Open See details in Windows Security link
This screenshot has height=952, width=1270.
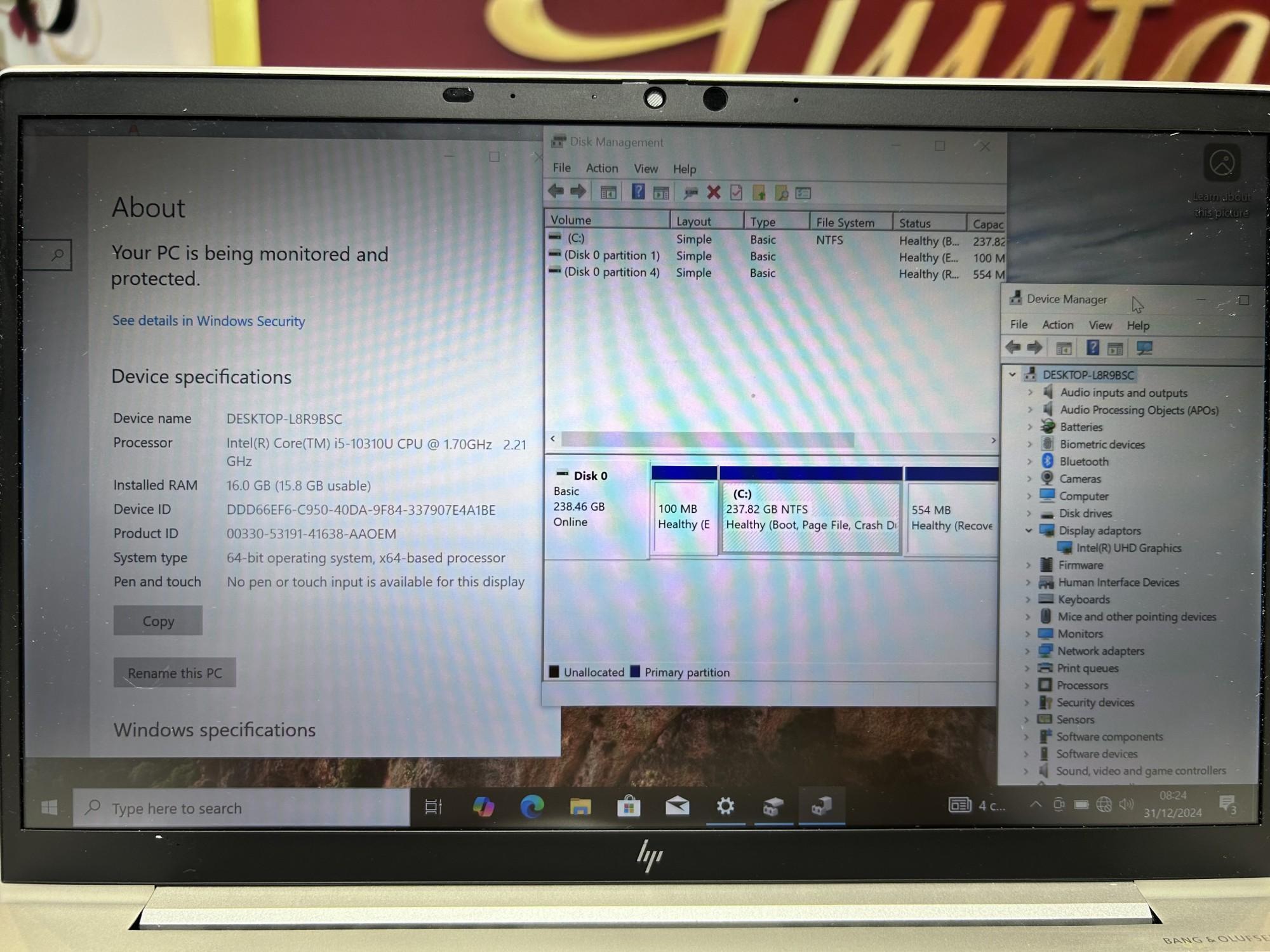[208, 321]
